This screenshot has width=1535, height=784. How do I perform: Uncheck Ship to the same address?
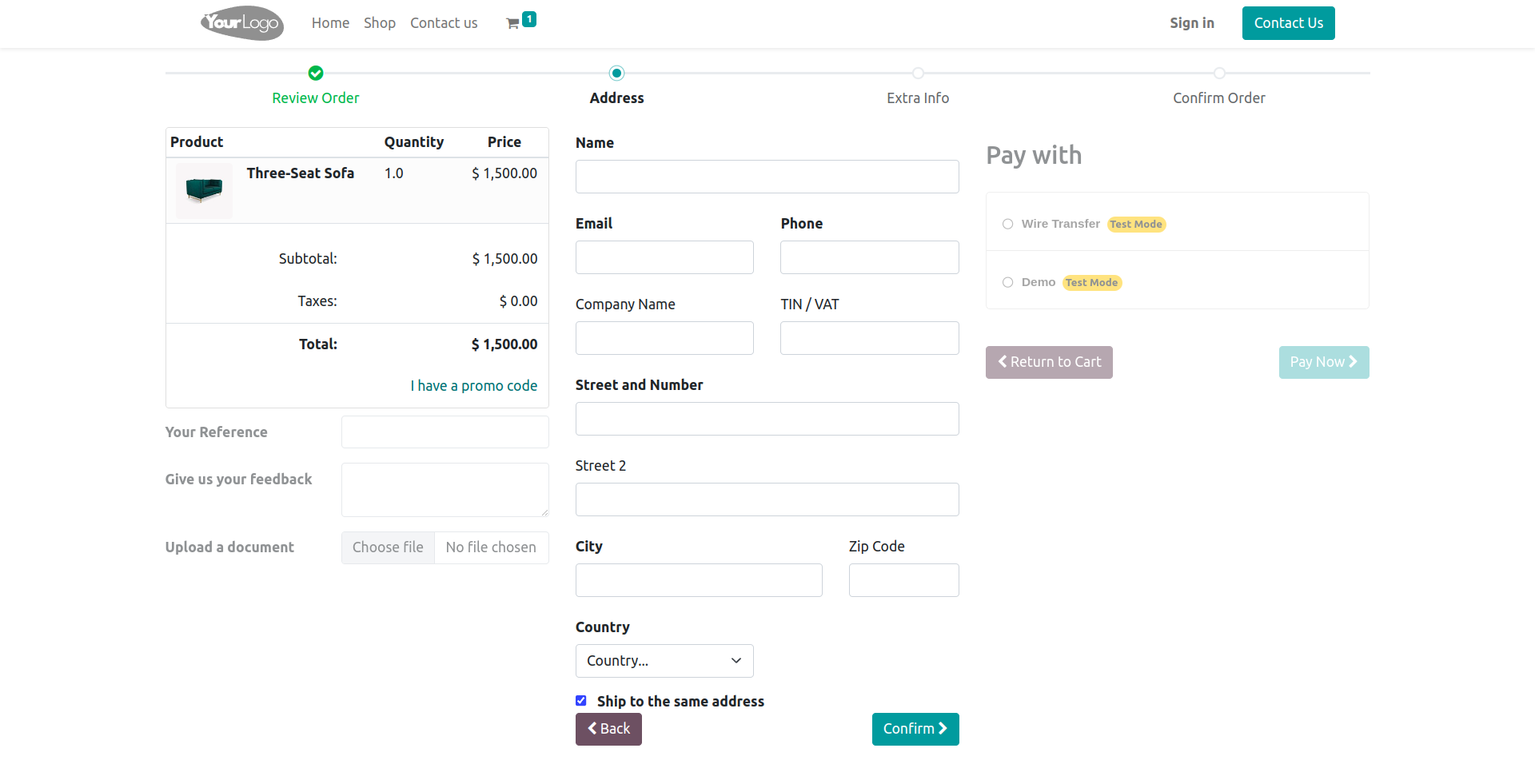tap(581, 701)
